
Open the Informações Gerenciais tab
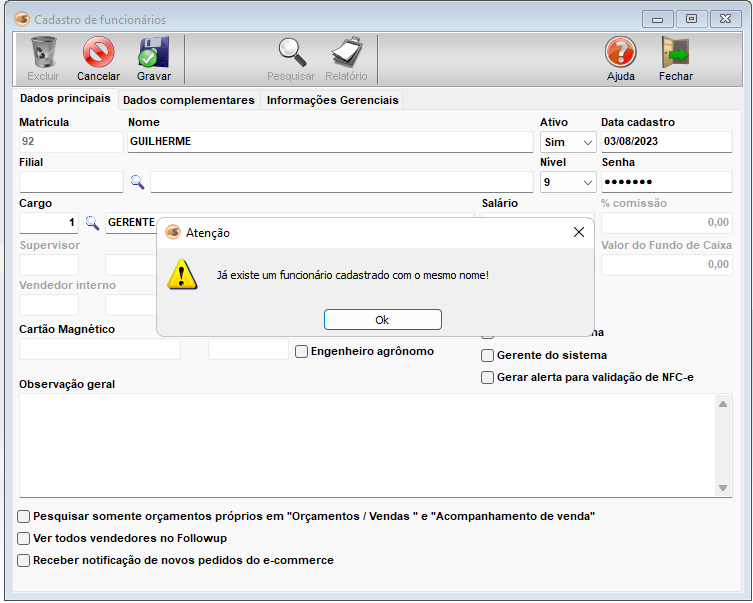point(332,100)
